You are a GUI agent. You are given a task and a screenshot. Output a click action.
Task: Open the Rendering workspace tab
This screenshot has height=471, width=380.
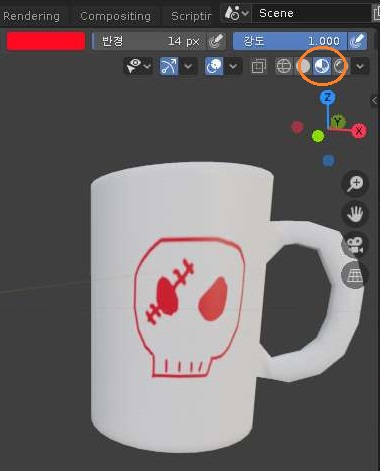[x=32, y=16]
